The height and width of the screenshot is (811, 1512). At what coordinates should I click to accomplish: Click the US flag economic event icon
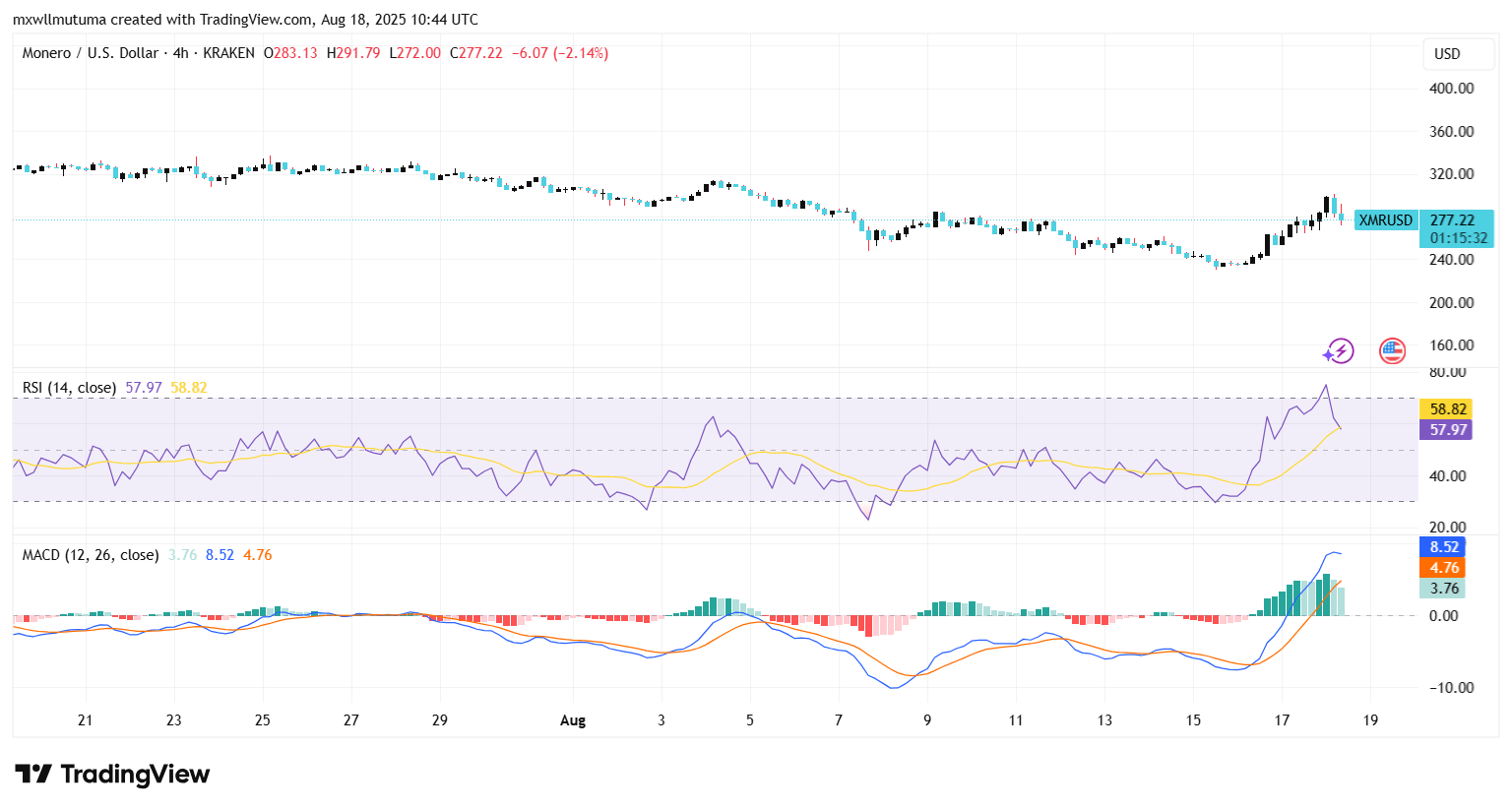click(x=1392, y=350)
